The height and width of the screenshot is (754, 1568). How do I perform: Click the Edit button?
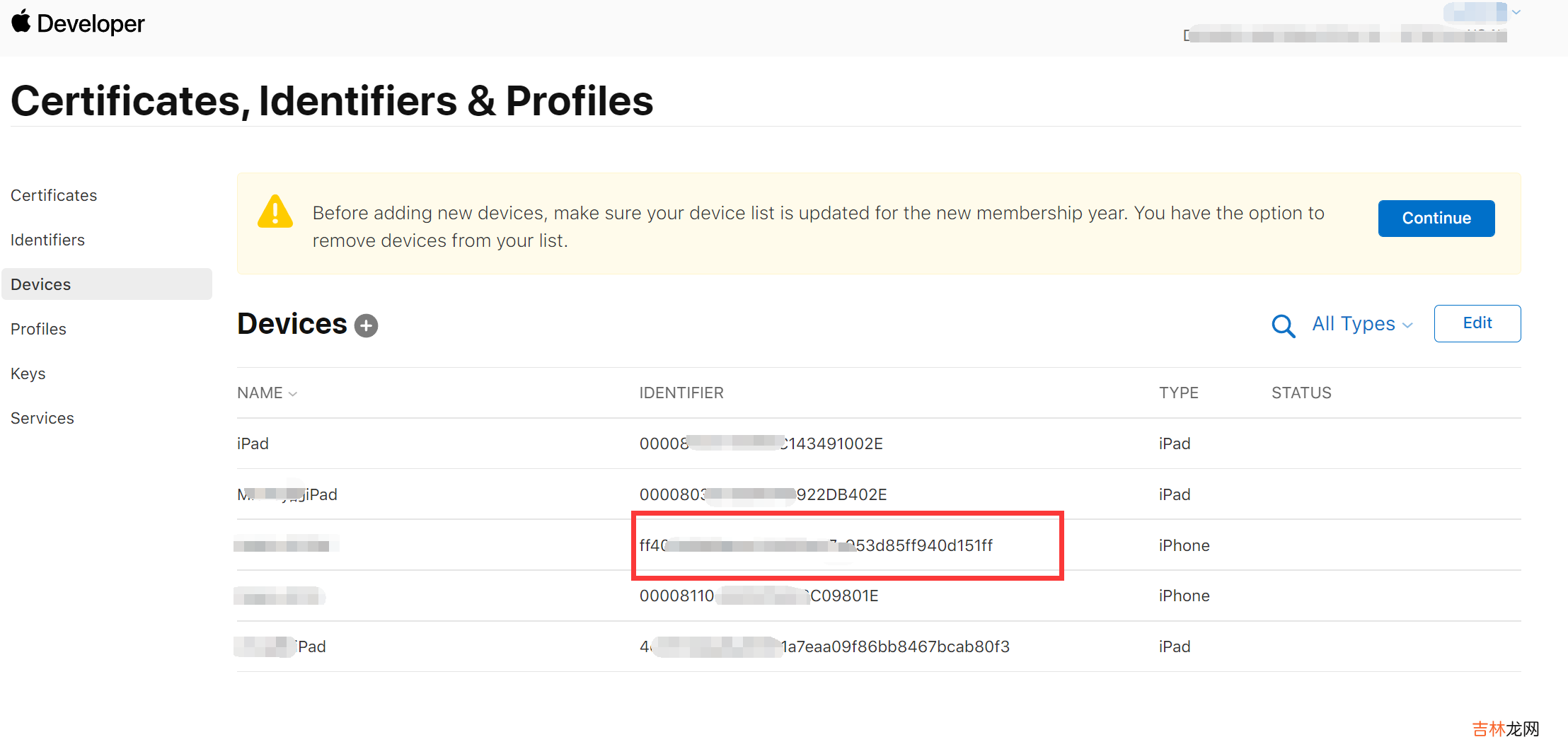pyautogui.click(x=1477, y=323)
